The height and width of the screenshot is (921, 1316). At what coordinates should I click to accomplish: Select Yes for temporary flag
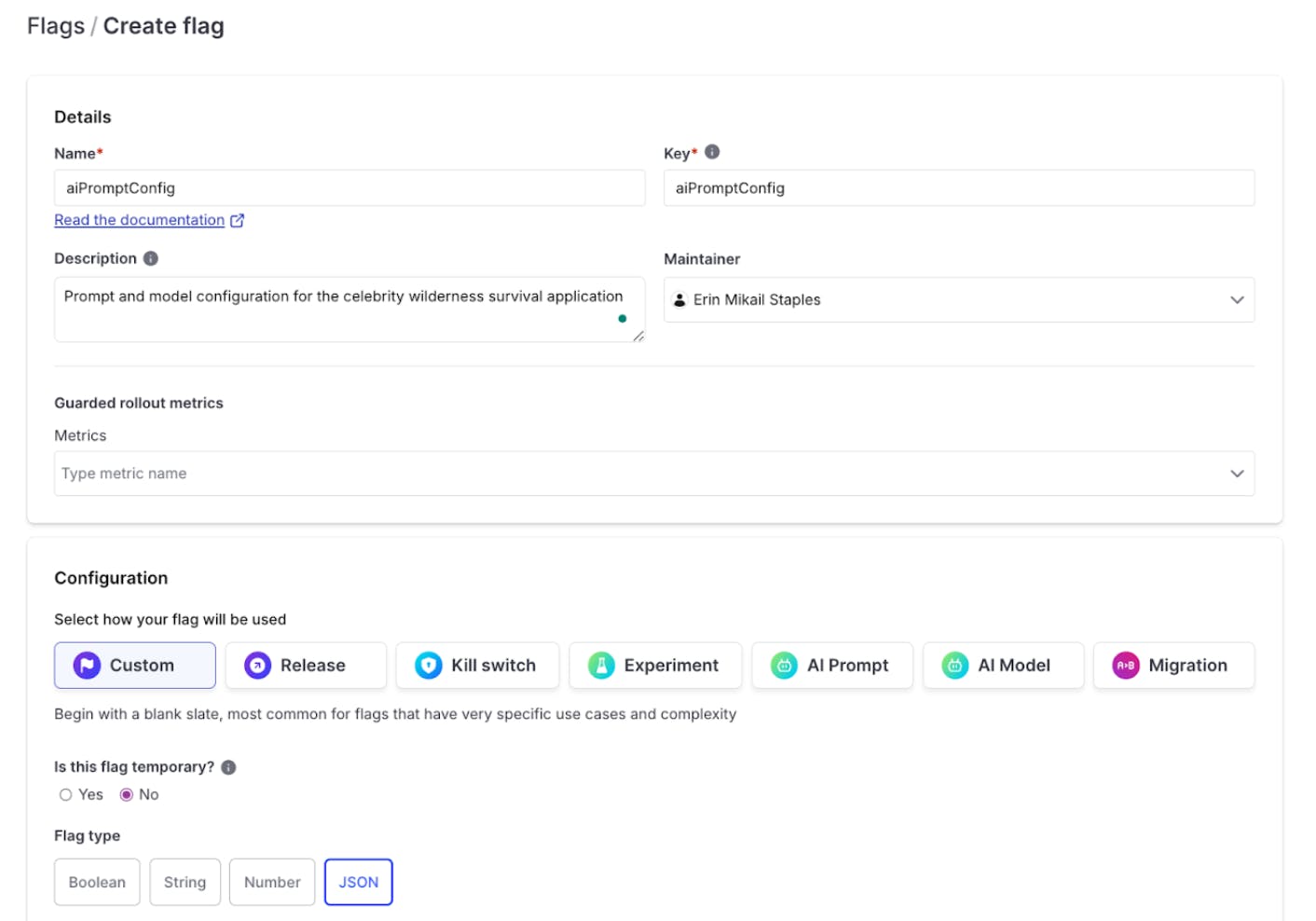tap(66, 795)
